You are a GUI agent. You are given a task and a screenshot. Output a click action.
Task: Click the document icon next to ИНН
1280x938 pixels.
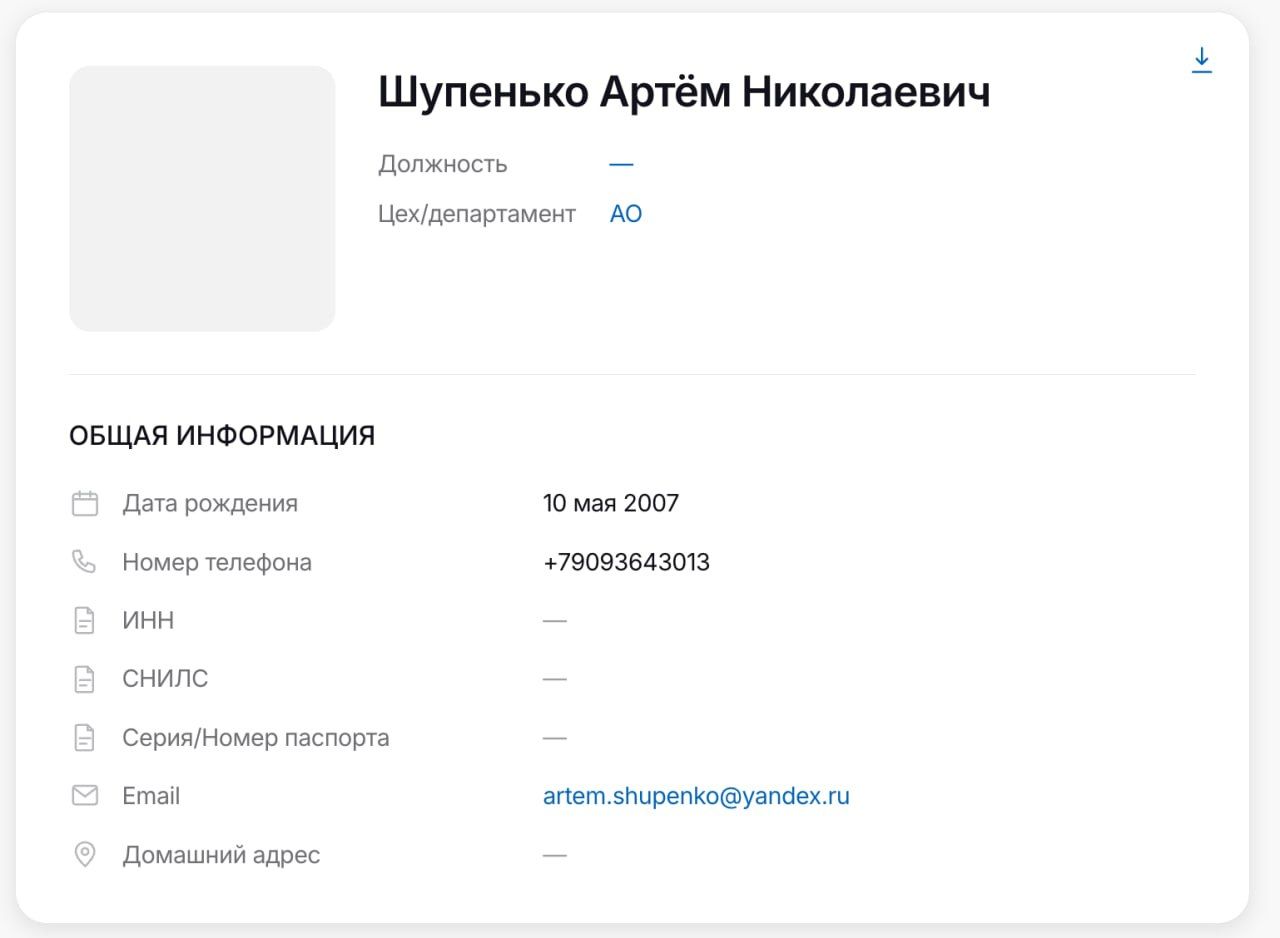[x=85, y=621]
